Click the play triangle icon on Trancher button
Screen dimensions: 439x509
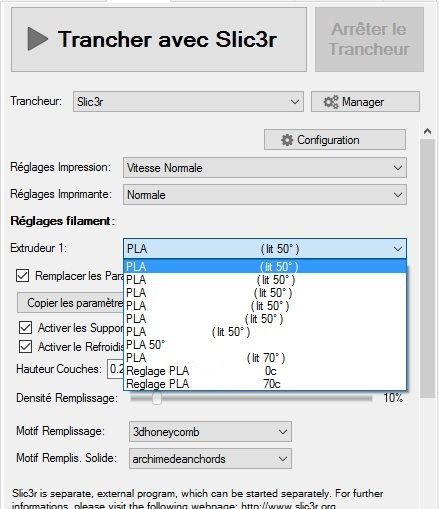[x=37, y=39]
